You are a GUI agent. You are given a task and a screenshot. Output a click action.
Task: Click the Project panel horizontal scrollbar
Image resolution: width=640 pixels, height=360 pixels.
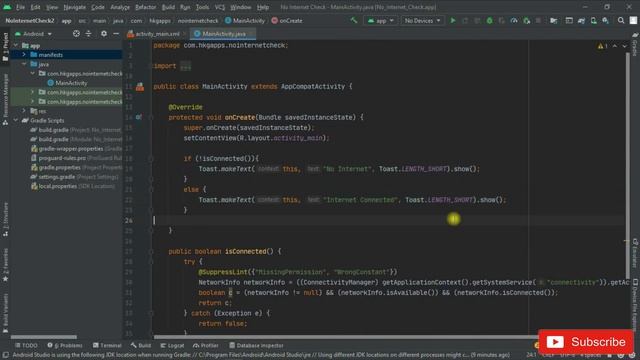coord(44,337)
